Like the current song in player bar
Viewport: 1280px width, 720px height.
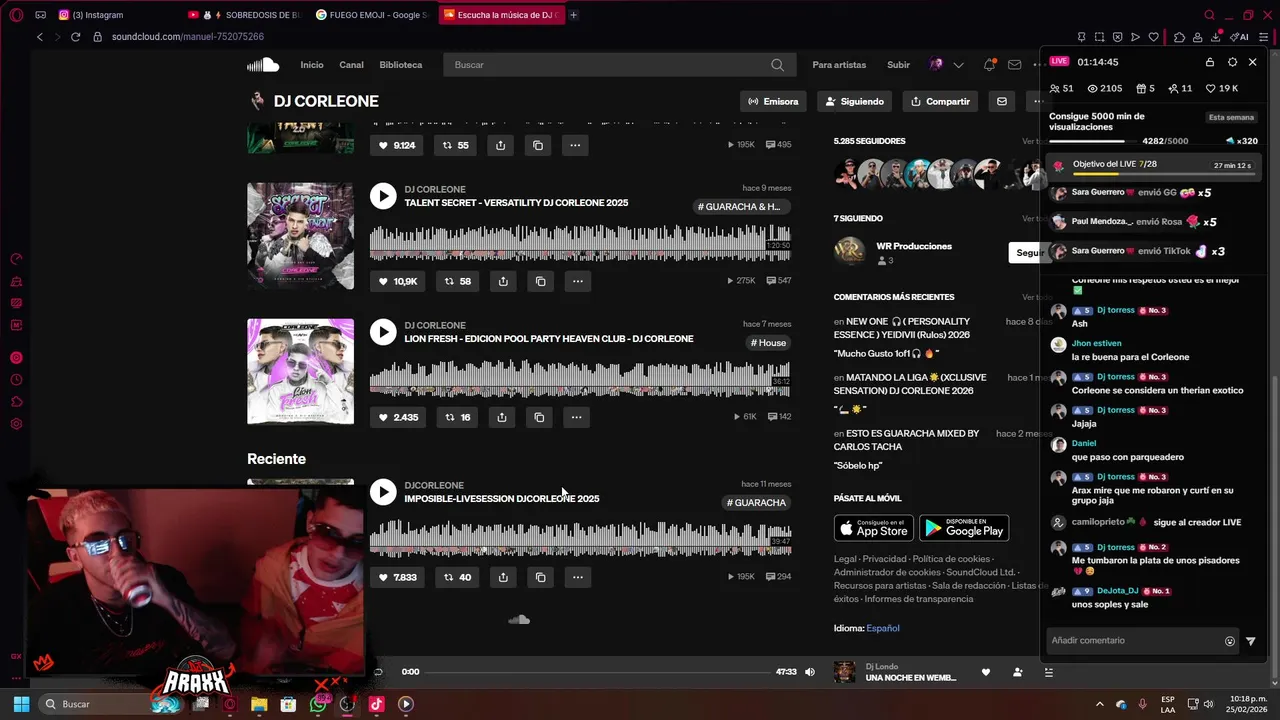click(986, 672)
